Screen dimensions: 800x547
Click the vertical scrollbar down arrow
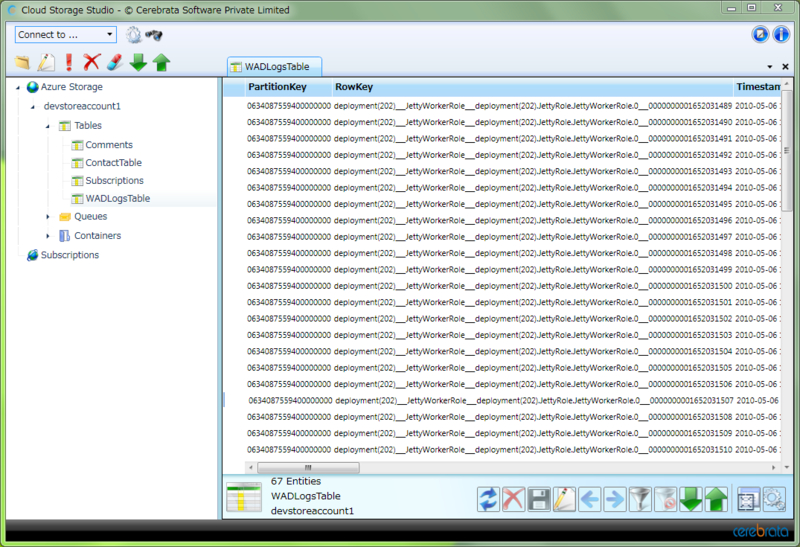point(787,467)
